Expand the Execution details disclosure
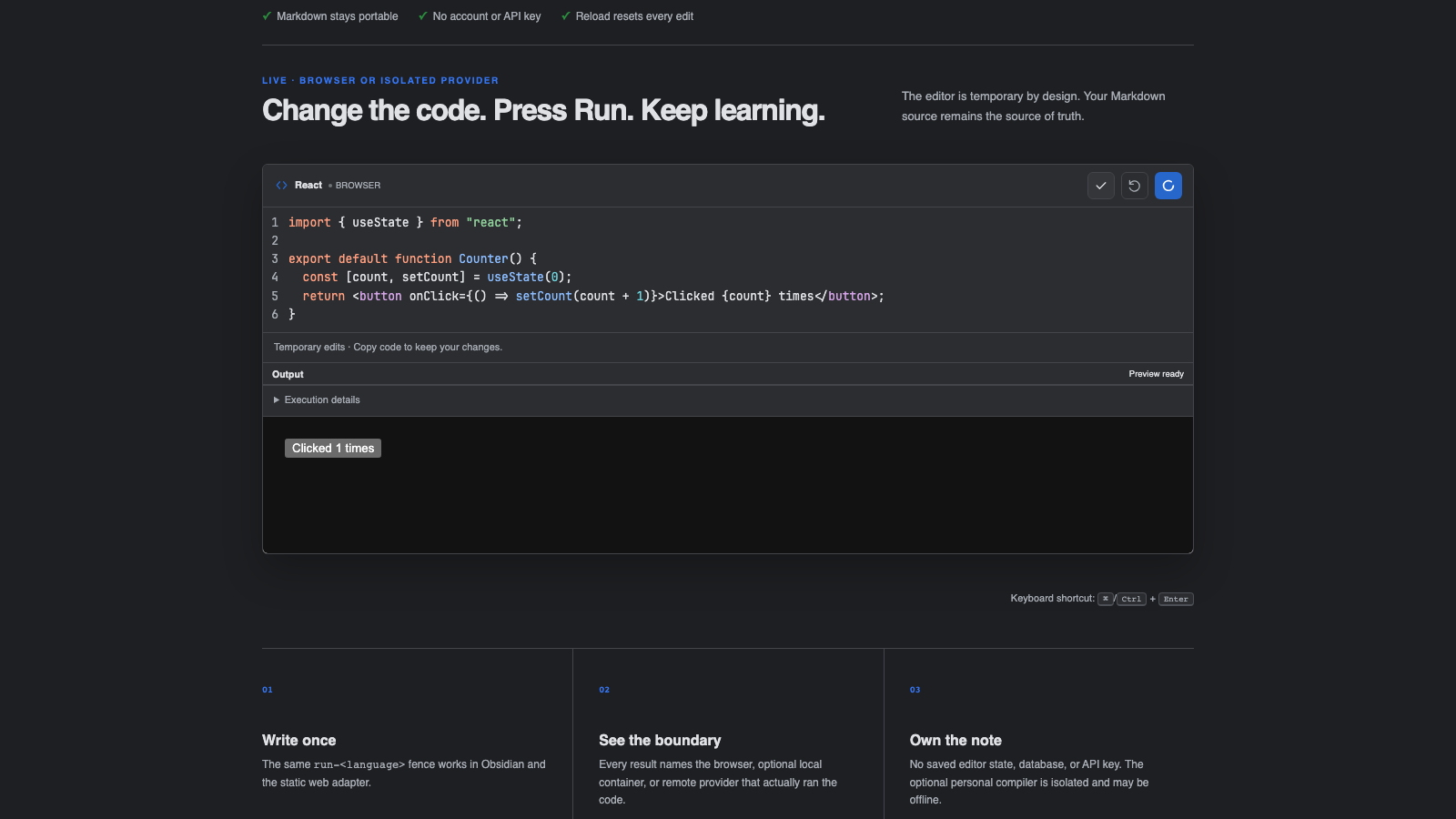The height and width of the screenshot is (819, 1456). [317, 400]
